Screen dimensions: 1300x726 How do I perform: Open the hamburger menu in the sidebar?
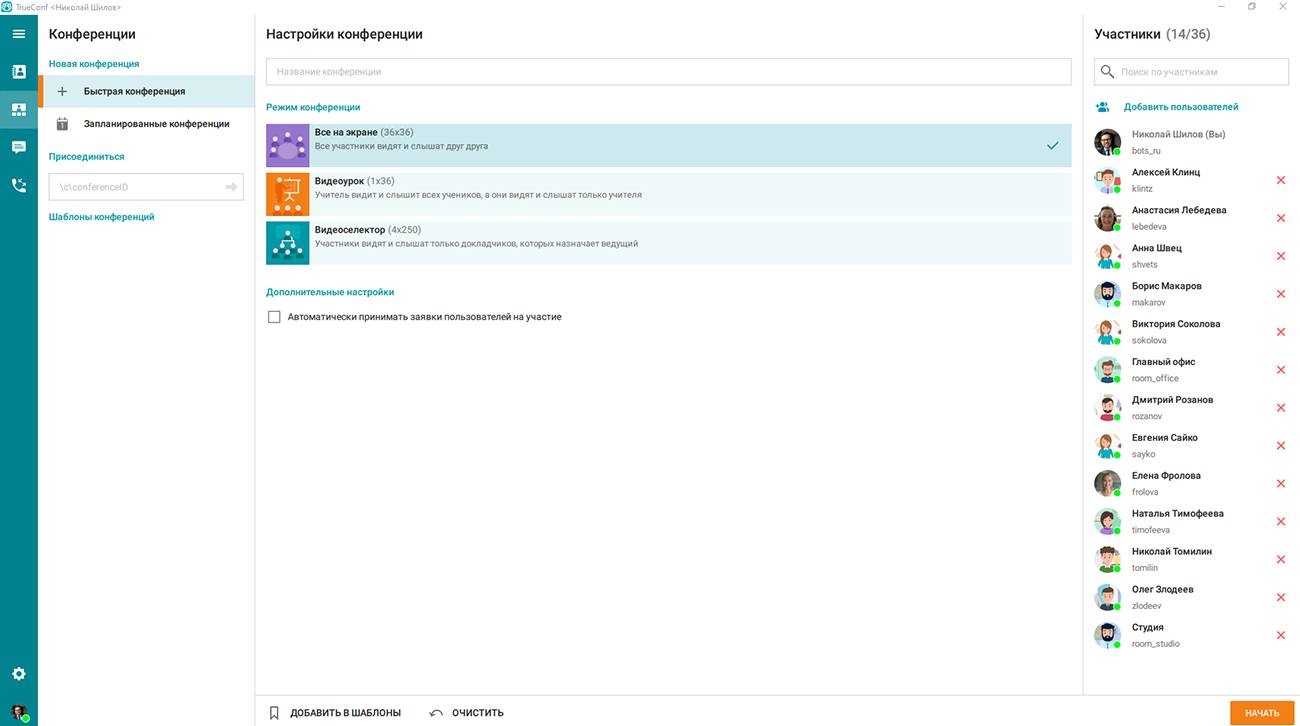pyautogui.click(x=18, y=34)
